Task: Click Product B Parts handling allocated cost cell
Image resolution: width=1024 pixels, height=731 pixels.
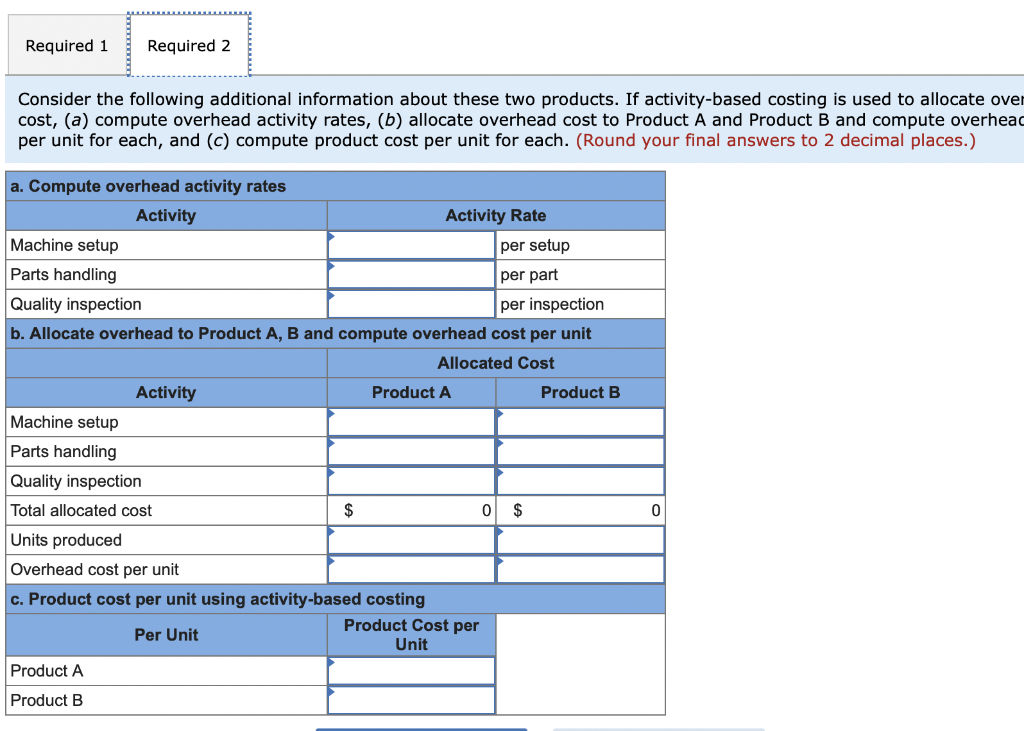Action: [x=580, y=451]
